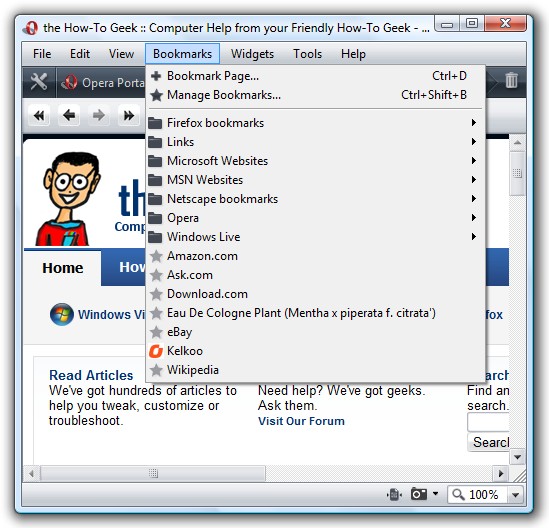Screen dimensions: 549x528
Task: Click the Kelkoo orange favicon
Action: [x=156, y=351]
